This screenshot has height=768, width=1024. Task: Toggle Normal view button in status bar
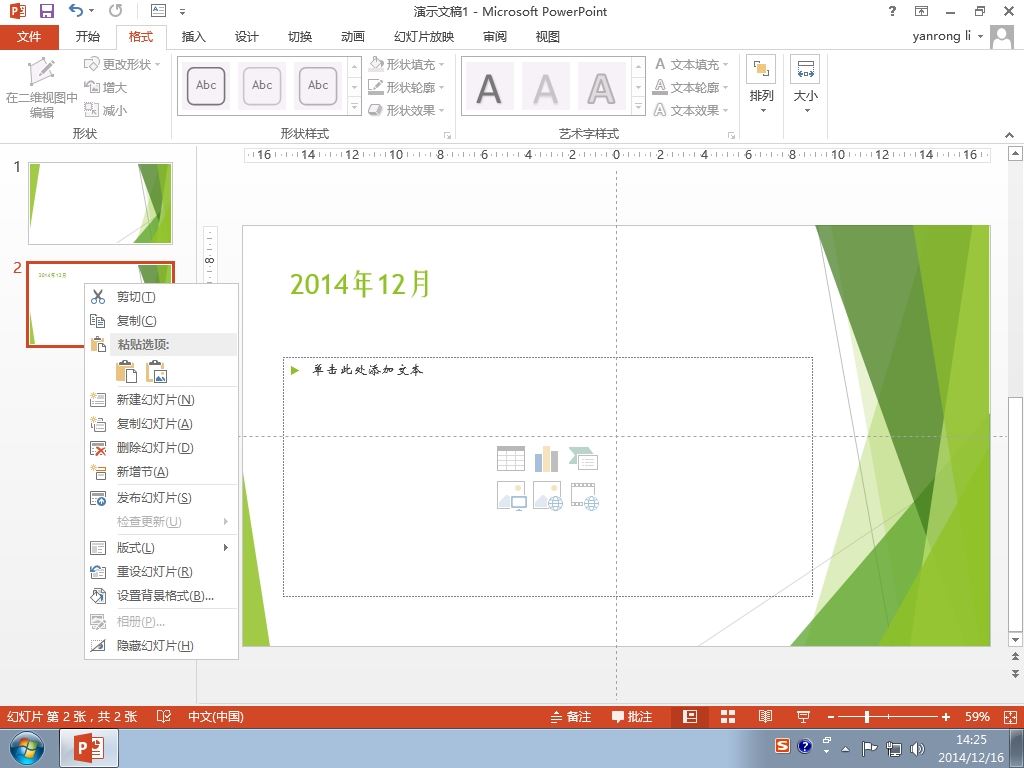690,716
